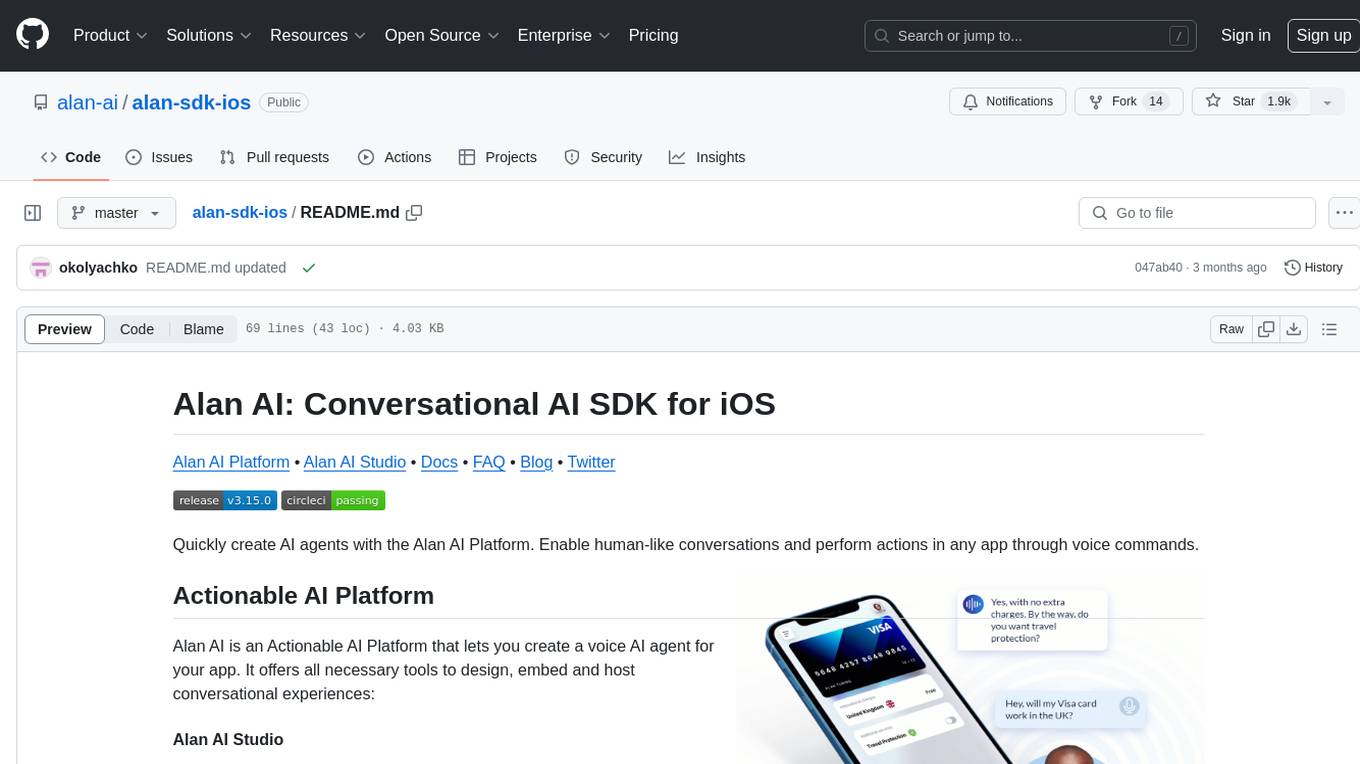Copy raw file contents
This screenshot has height=764, width=1360.
pyautogui.click(x=1266, y=329)
